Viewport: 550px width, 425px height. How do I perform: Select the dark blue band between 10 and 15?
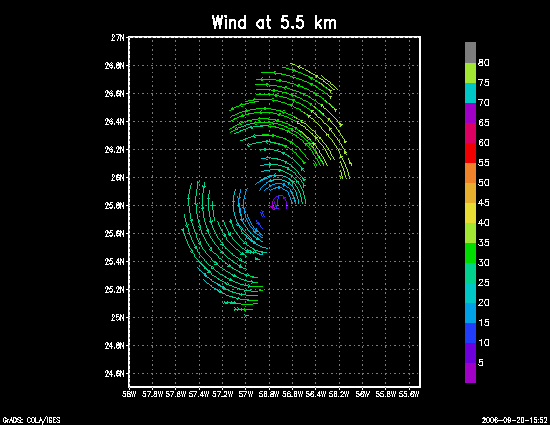tap(470, 333)
